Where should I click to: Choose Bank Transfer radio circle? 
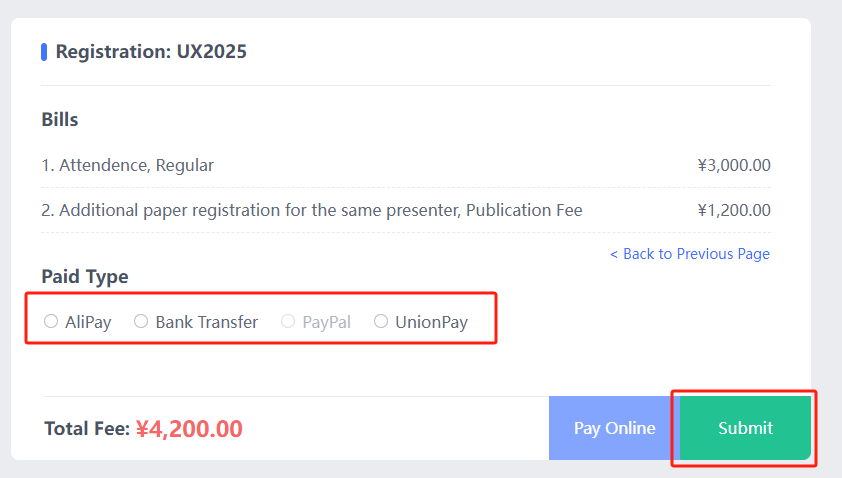(x=141, y=321)
